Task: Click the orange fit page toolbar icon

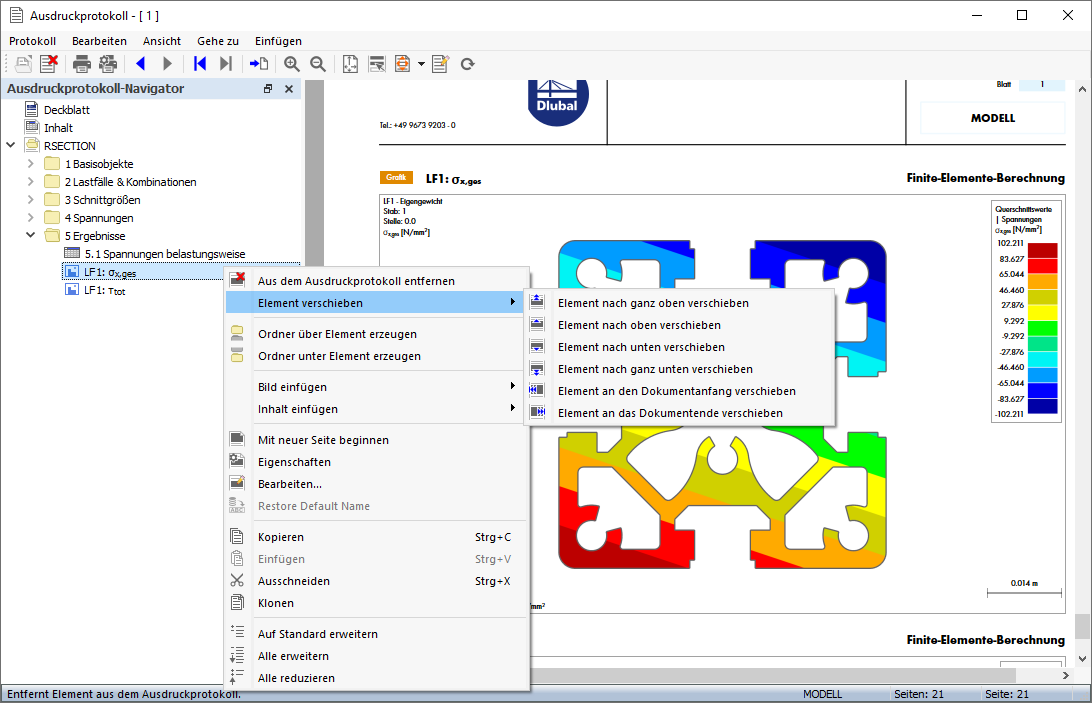Action: pyautogui.click(x=403, y=64)
